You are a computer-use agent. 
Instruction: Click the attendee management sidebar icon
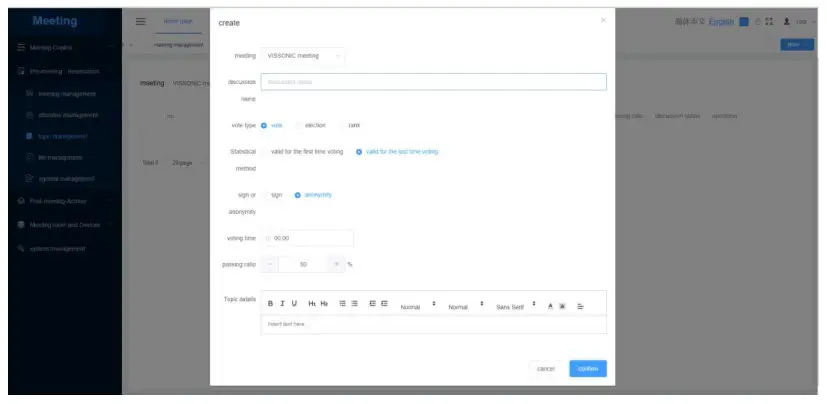tap(30, 115)
